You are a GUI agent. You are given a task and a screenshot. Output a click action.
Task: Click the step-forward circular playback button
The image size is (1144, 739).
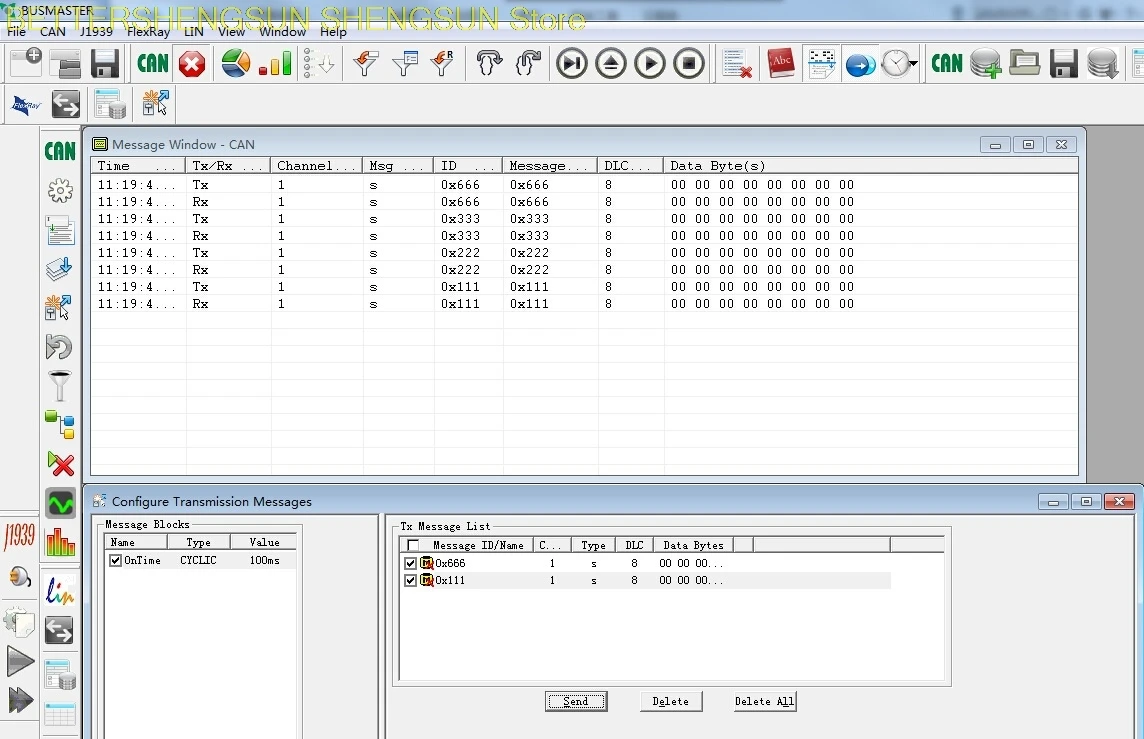click(x=572, y=63)
